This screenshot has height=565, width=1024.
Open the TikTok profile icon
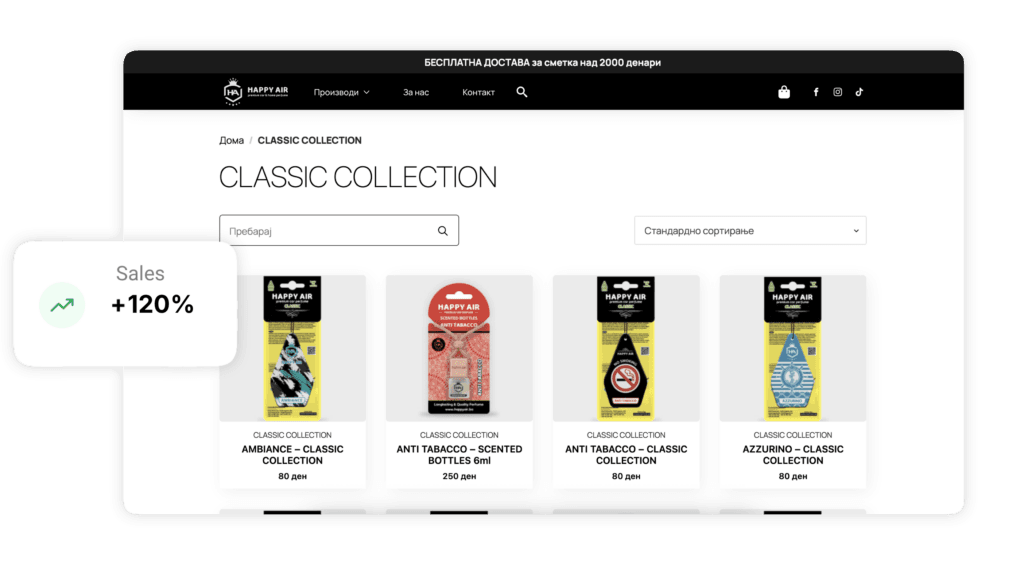coord(859,92)
